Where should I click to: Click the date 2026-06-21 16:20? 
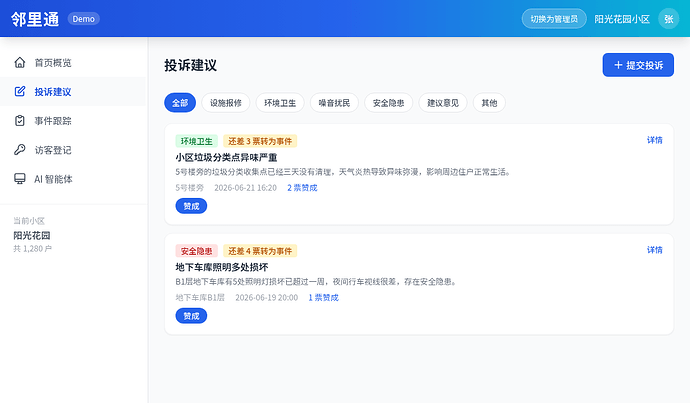coord(246,188)
